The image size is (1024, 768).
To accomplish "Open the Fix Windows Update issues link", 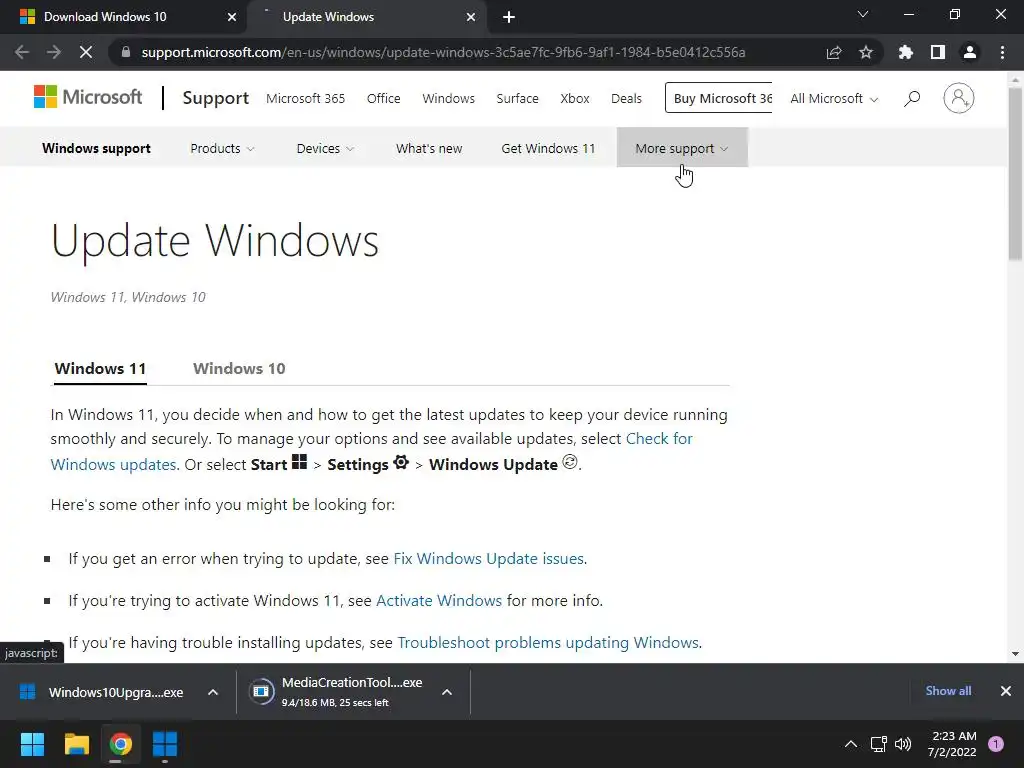I will tap(488, 558).
